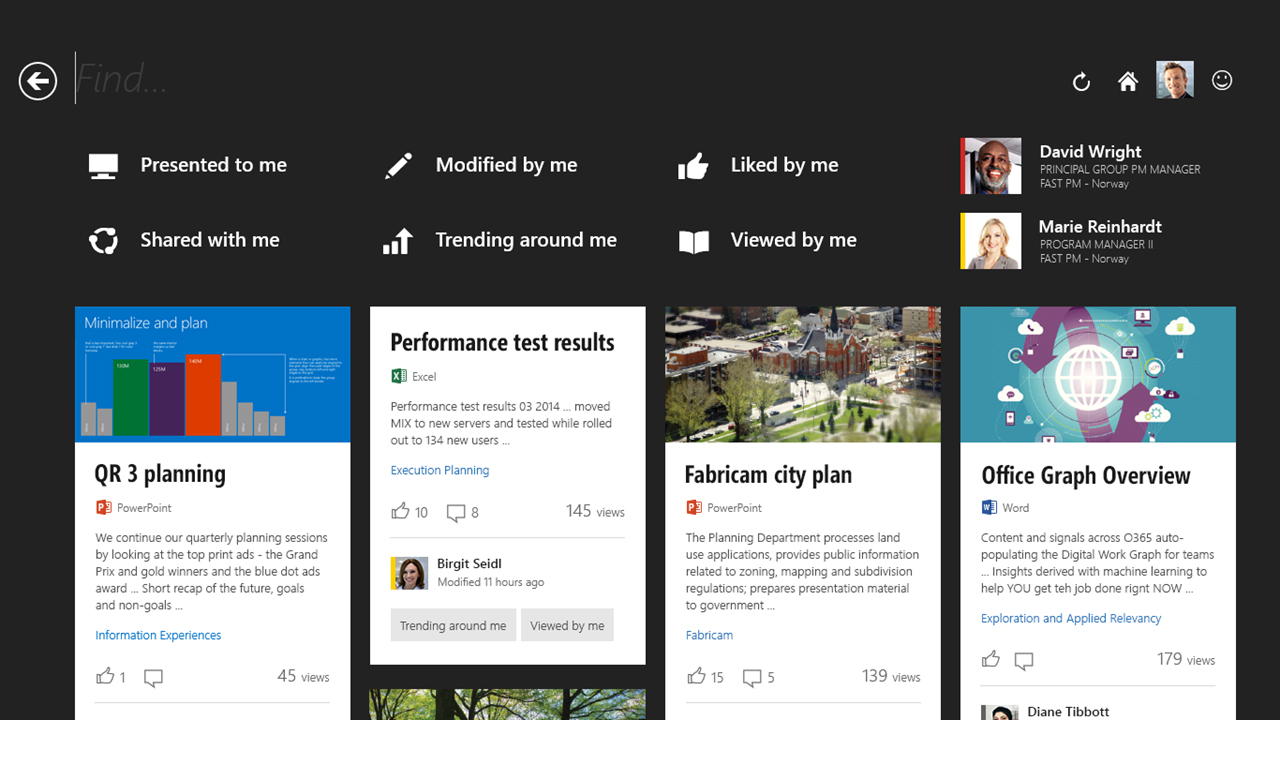The height and width of the screenshot is (768, 1280).
Task: Click the Modified by me pencil icon
Action: click(x=398, y=166)
